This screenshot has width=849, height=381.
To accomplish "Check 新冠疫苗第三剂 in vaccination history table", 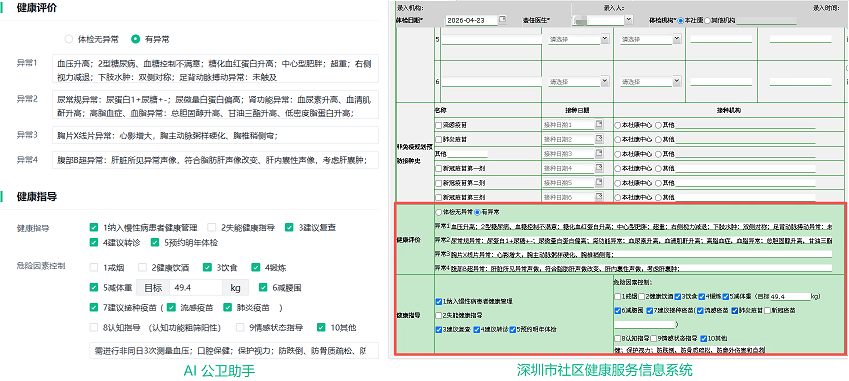I will point(439,197).
